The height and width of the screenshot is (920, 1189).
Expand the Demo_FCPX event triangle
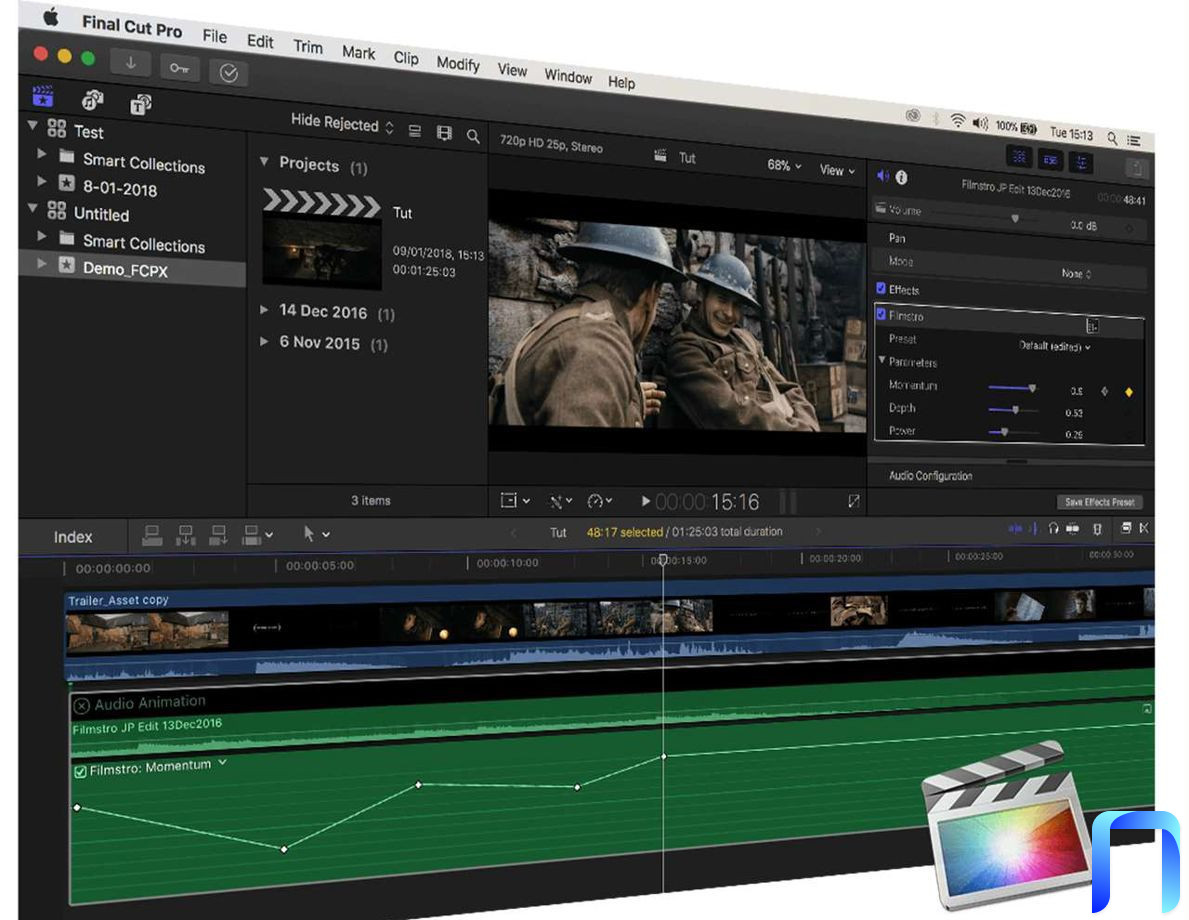coord(42,264)
